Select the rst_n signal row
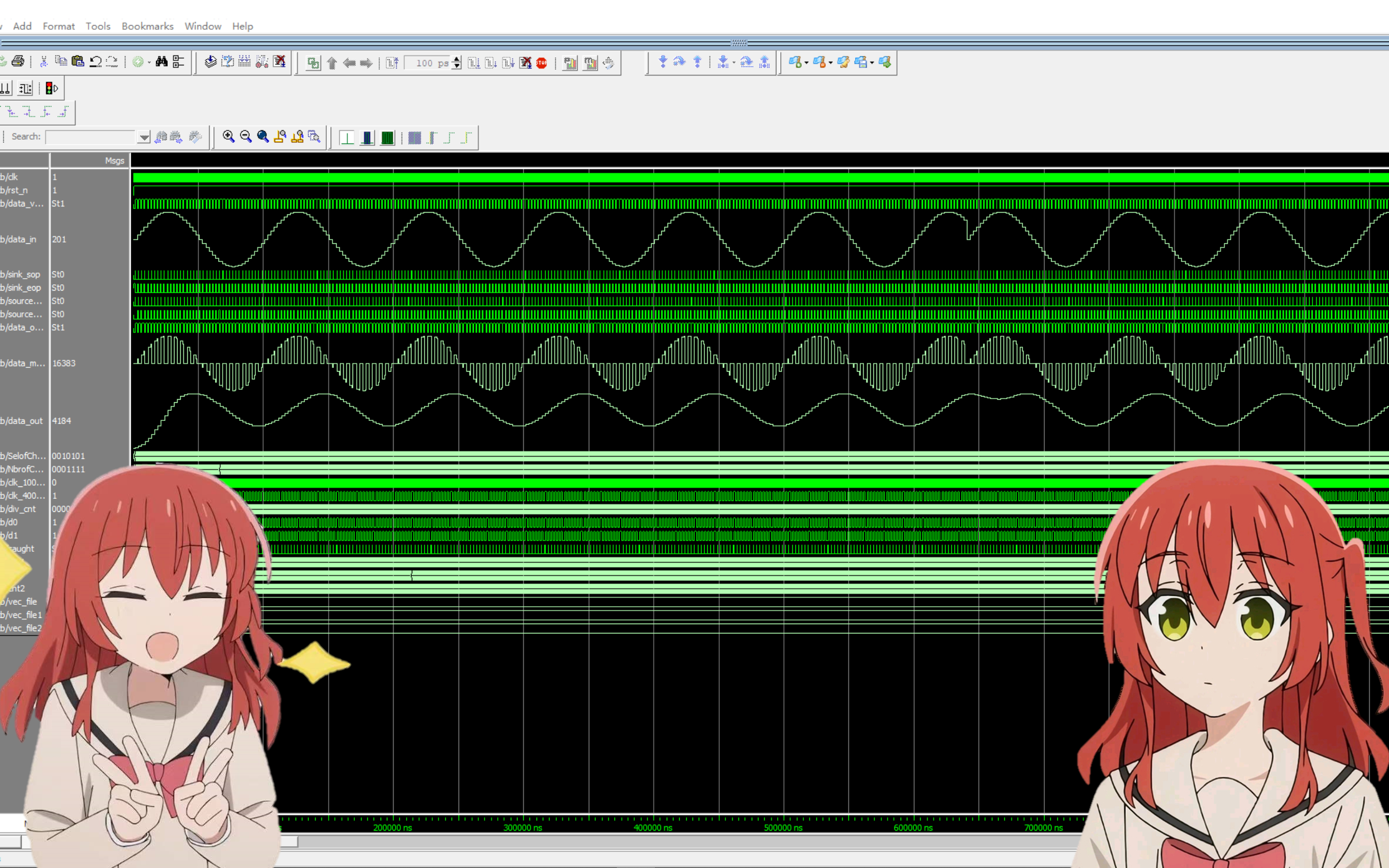Viewport: 1389px width, 868px height. (x=25, y=190)
